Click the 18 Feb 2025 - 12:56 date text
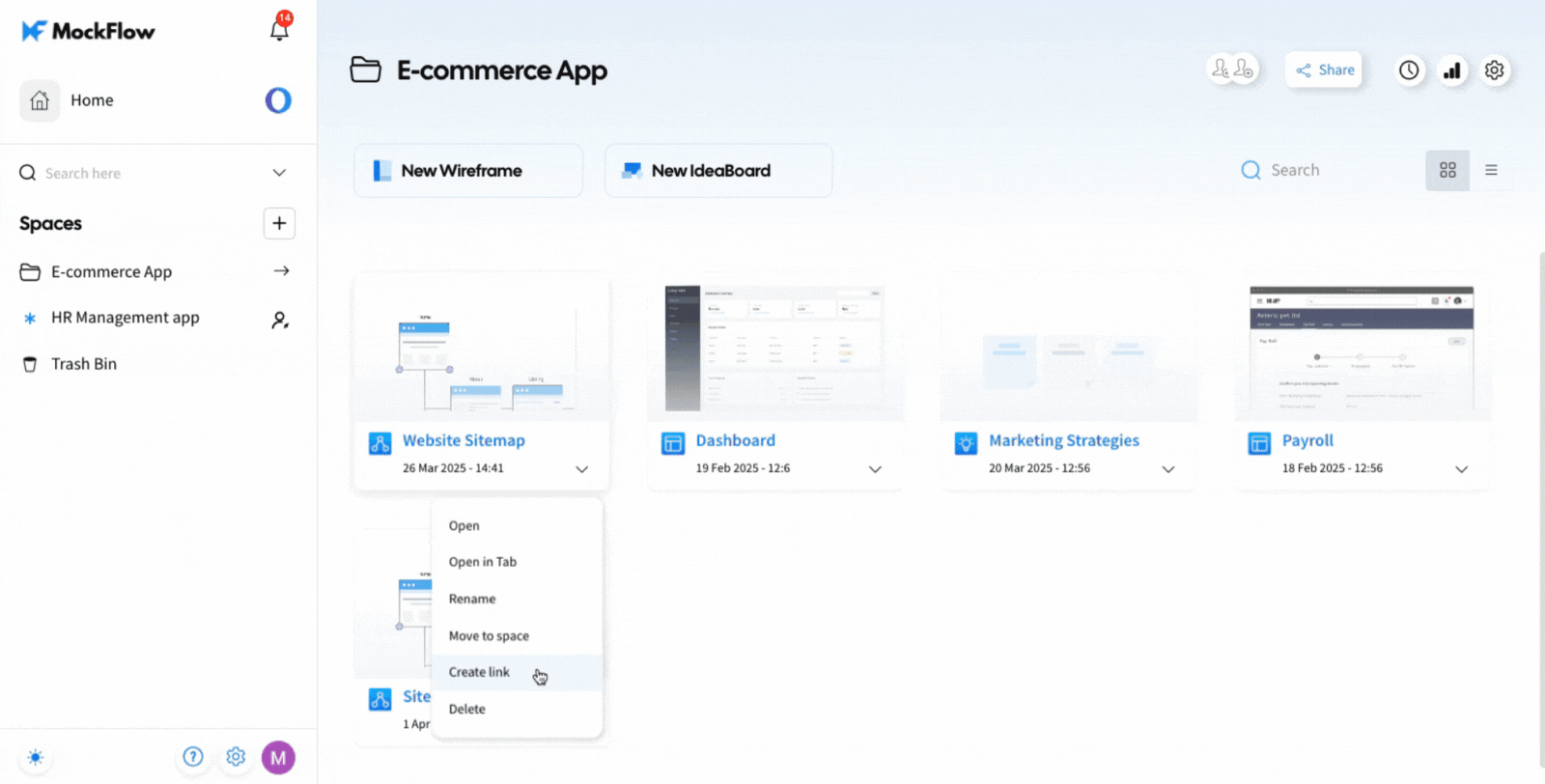The width and height of the screenshot is (1545, 784). [1332, 468]
